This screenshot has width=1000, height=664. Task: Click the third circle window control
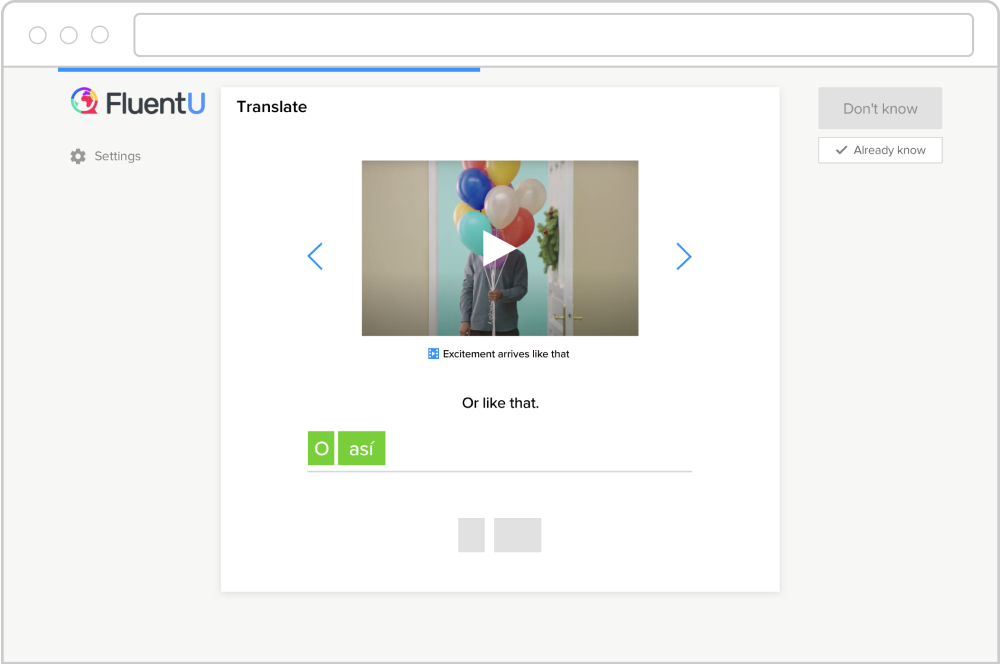[100, 35]
